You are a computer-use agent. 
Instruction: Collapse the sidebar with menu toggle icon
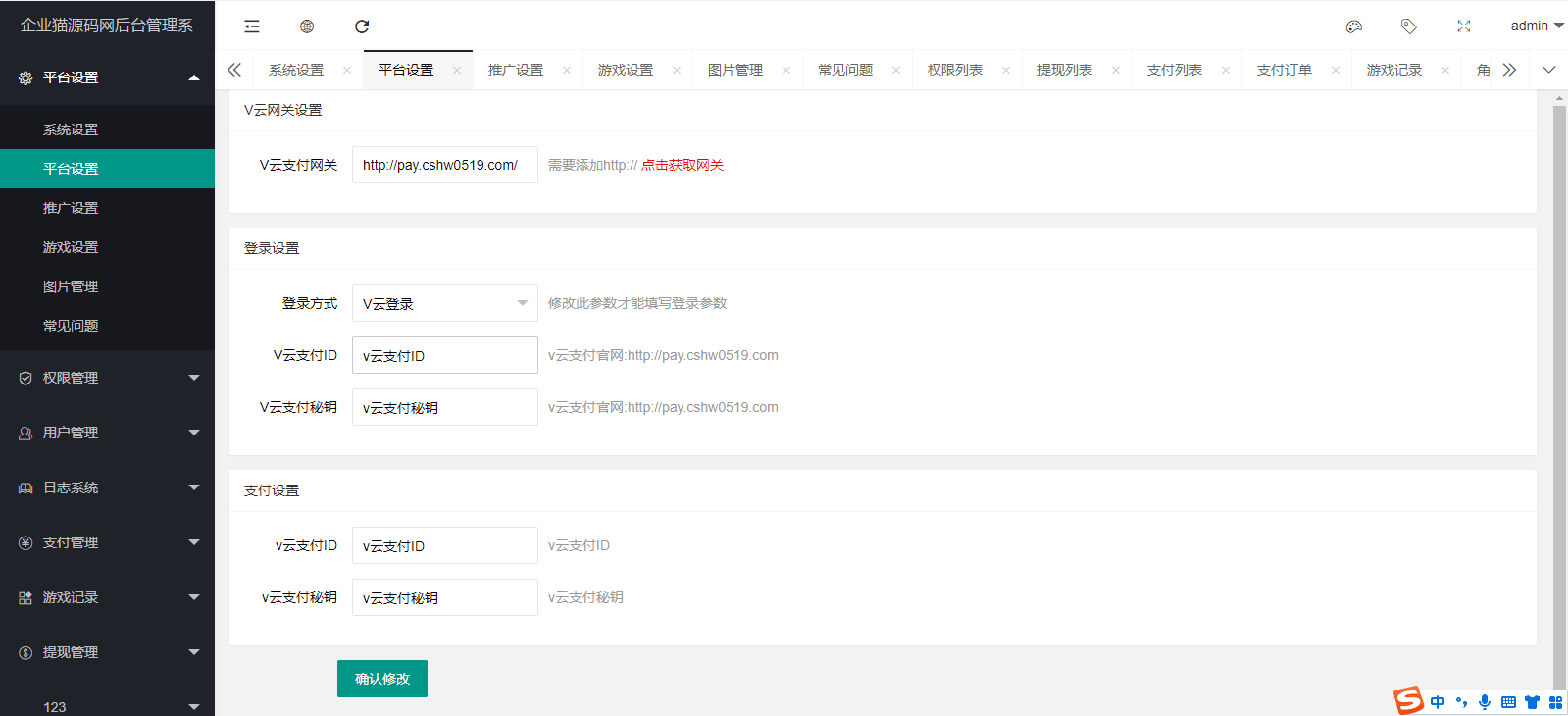point(252,26)
